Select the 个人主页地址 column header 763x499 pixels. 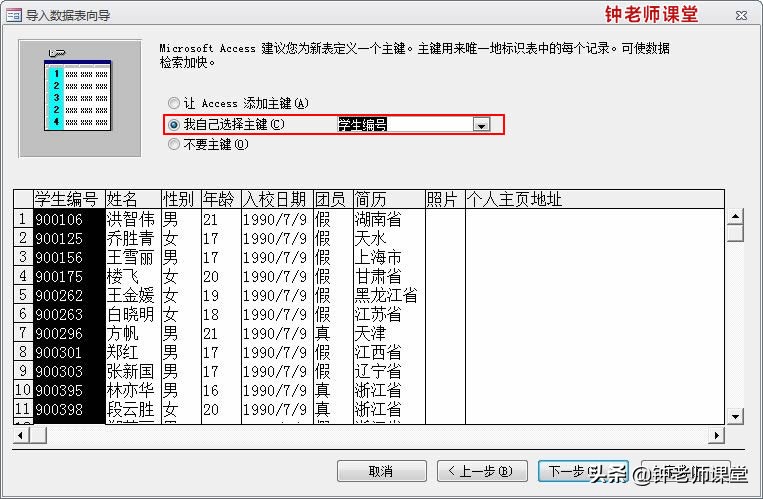tap(595, 199)
